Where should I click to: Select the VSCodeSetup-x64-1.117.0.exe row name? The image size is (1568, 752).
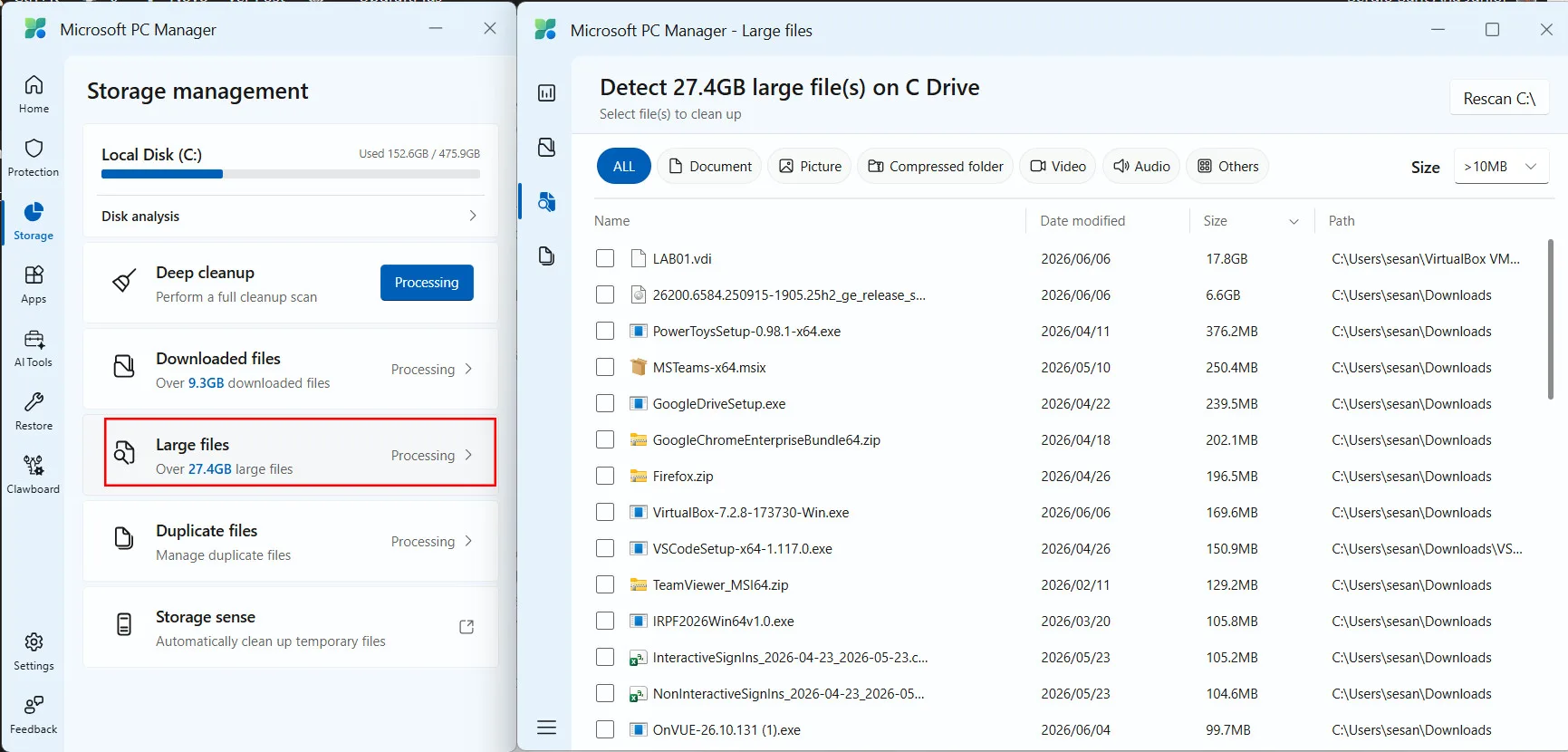(743, 549)
